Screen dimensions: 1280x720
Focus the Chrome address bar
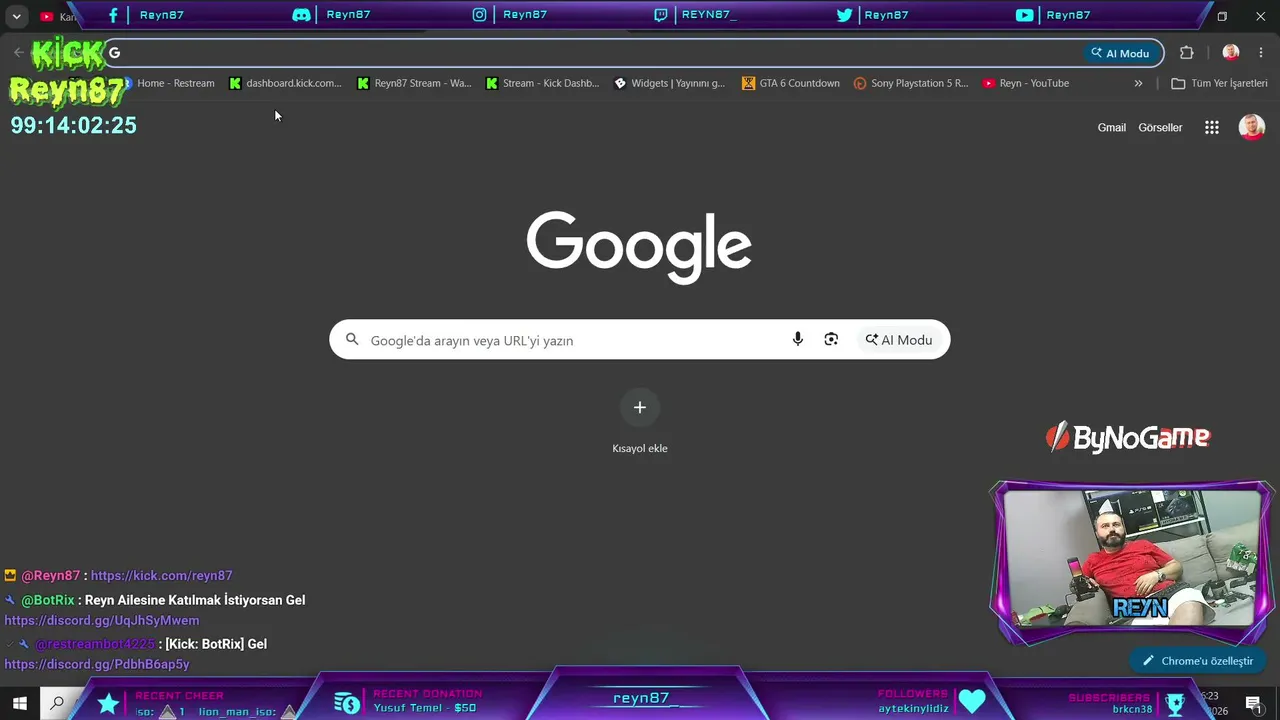[x=590, y=53]
